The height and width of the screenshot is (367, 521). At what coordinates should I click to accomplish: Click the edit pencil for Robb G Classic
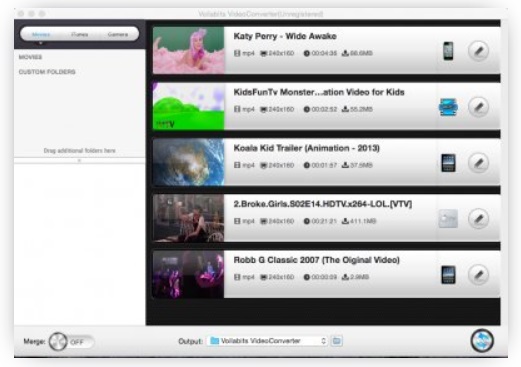pyautogui.click(x=478, y=275)
